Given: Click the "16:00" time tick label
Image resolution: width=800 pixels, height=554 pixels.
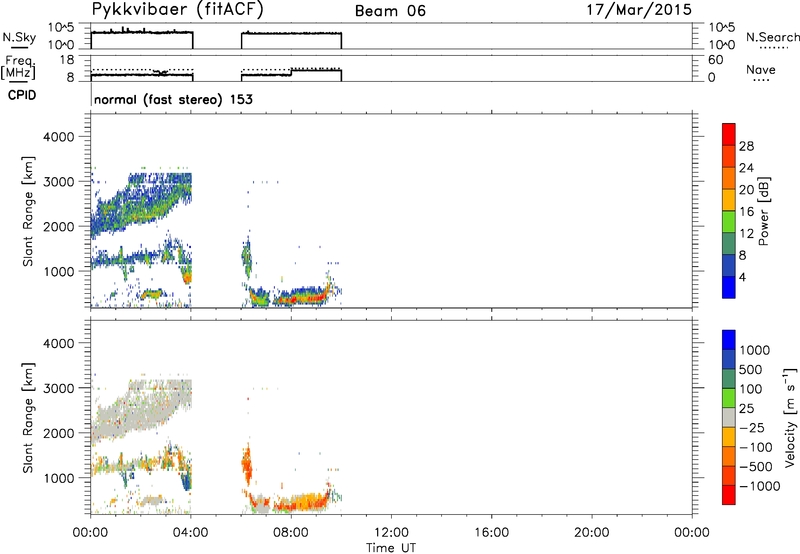Looking at the screenshot, I should (x=491, y=533).
